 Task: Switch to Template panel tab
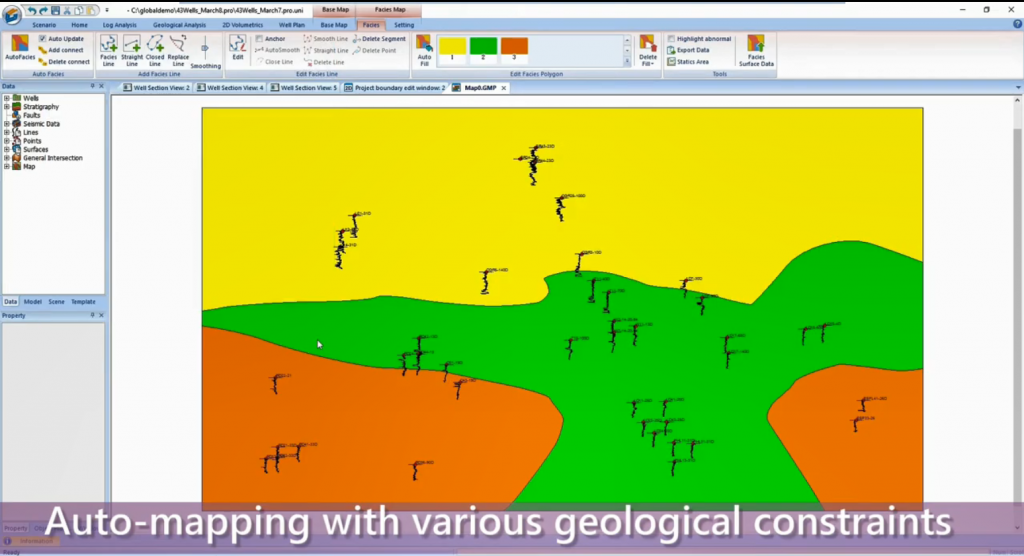click(83, 302)
